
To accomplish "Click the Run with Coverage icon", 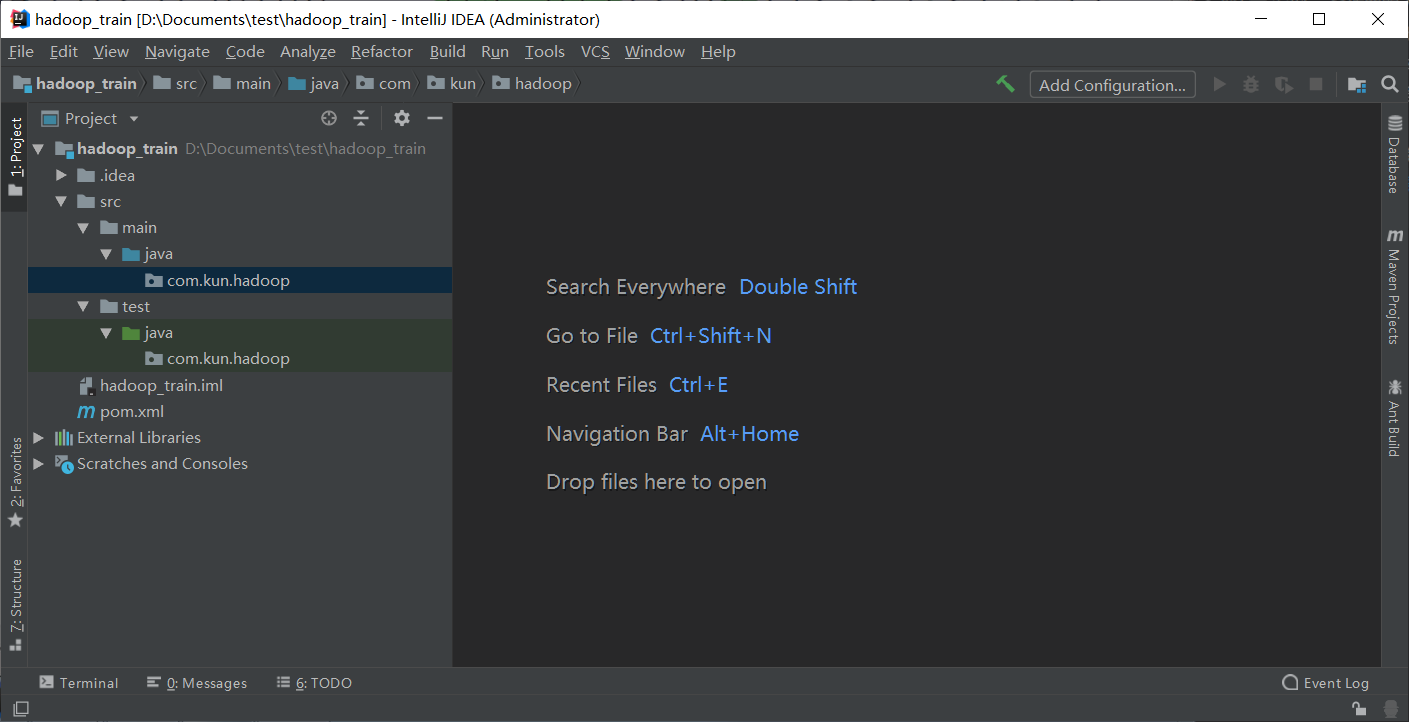I will pyautogui.click(x=1284, y=85).
